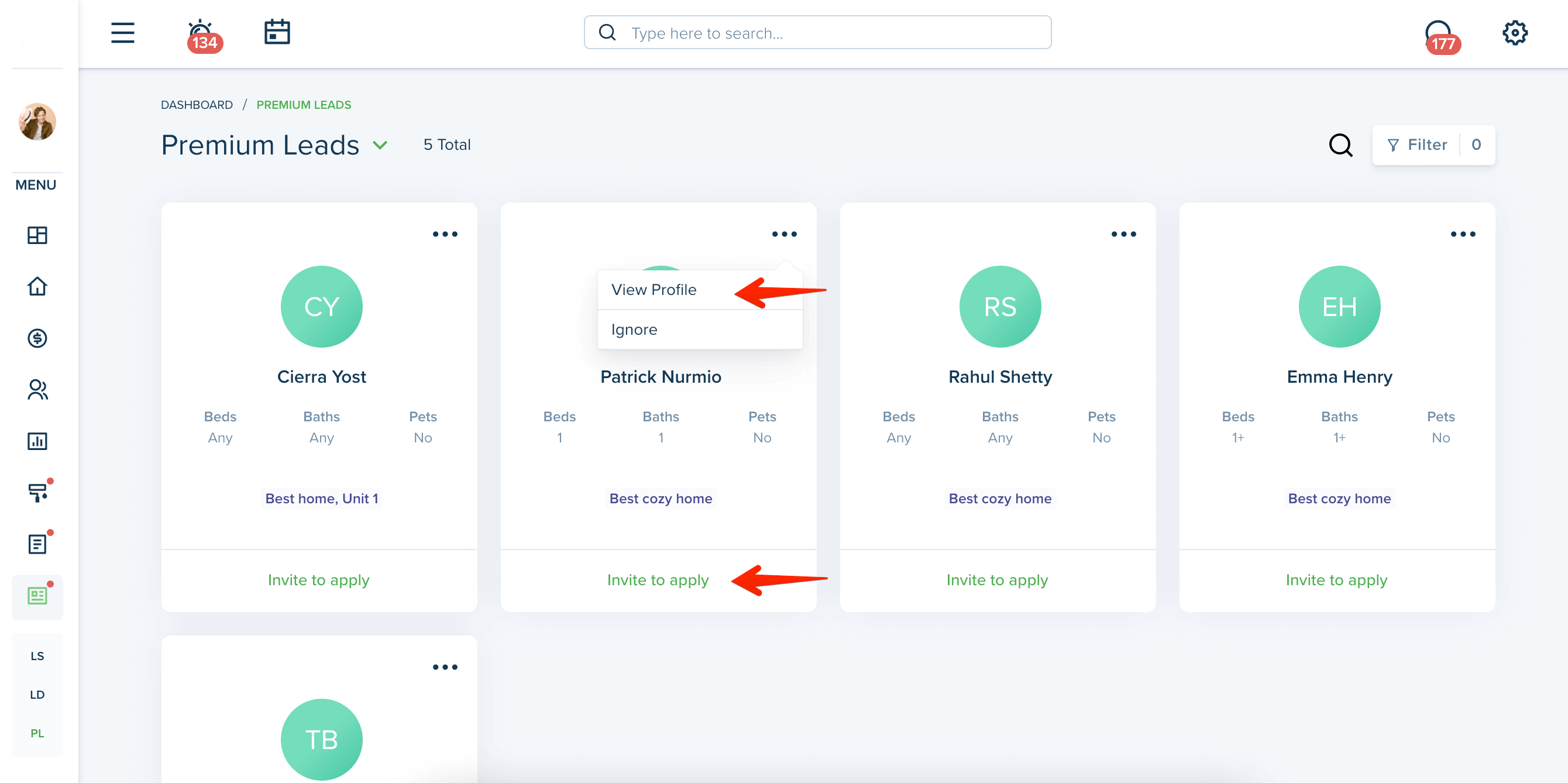Open the reports bar chart icon in sidebar
This screenshot has width=1568, height=783.
point(37,441)
